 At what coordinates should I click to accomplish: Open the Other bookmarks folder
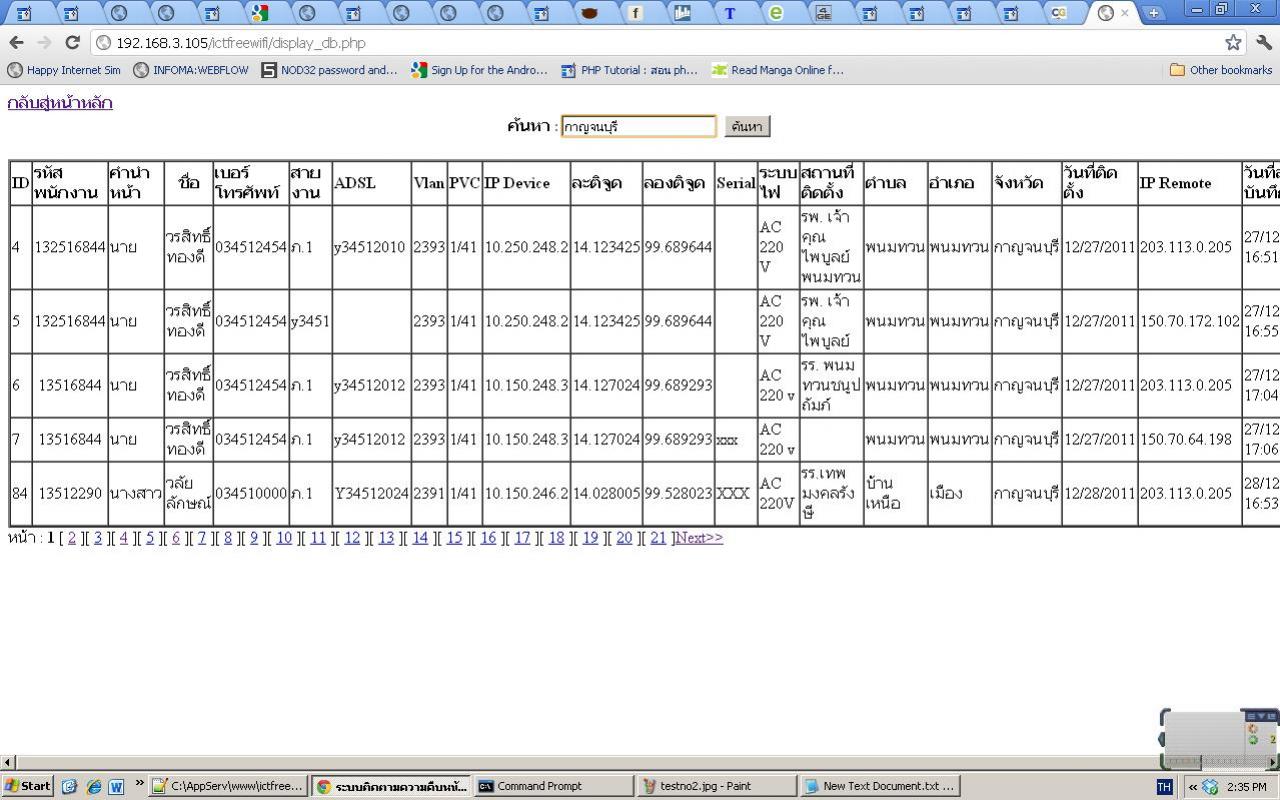point(1221,70)
